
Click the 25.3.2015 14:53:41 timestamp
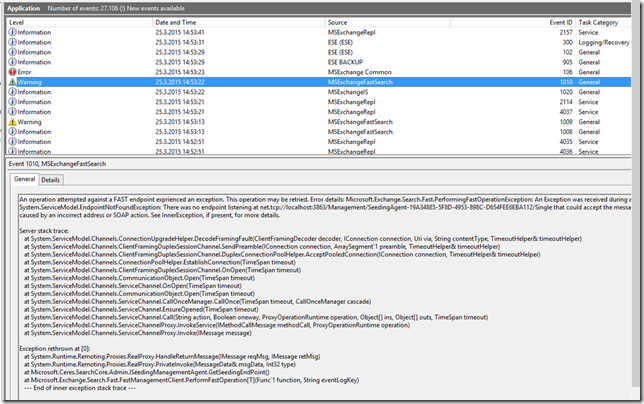click(x=180, y=32)
